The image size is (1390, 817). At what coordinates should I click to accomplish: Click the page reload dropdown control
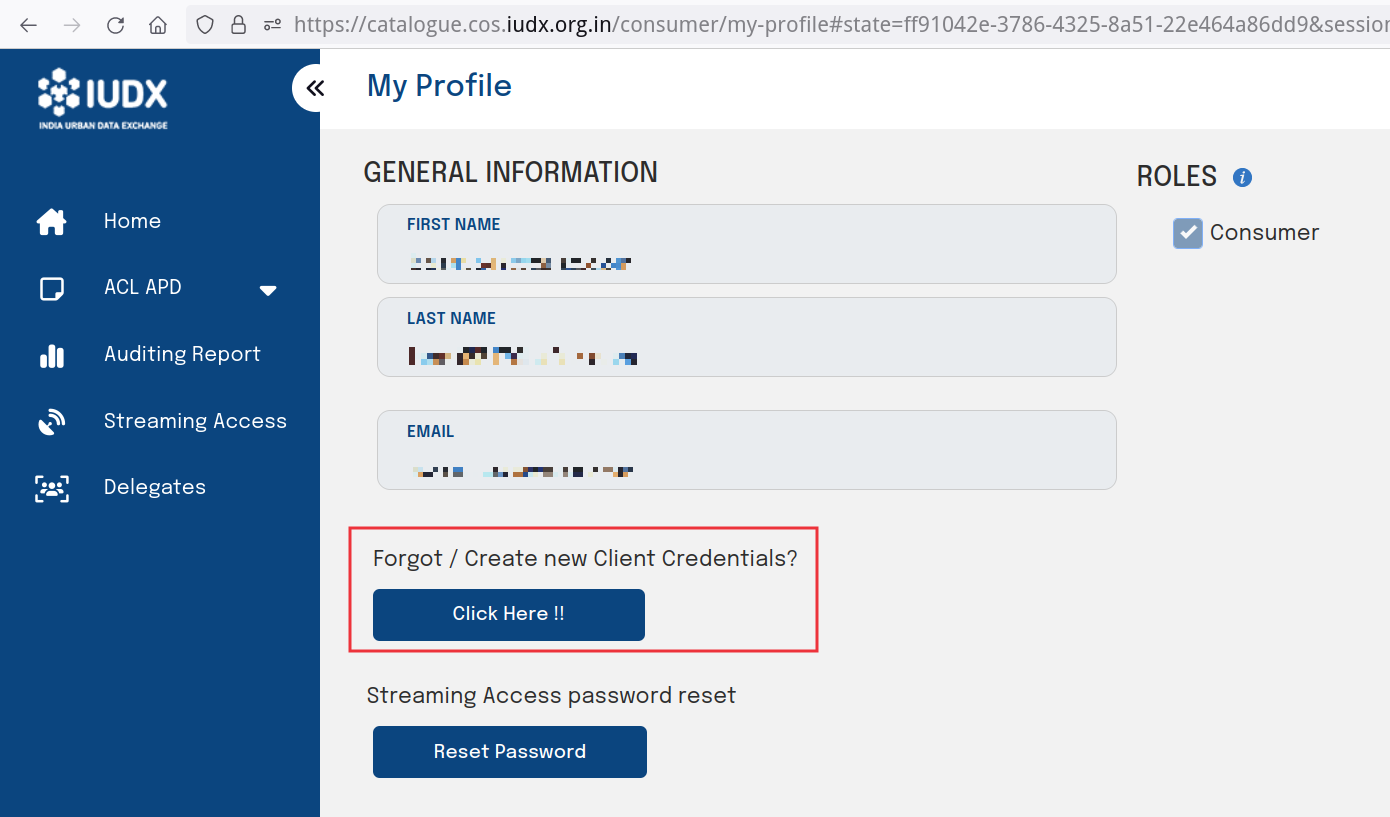coord(115,24)
